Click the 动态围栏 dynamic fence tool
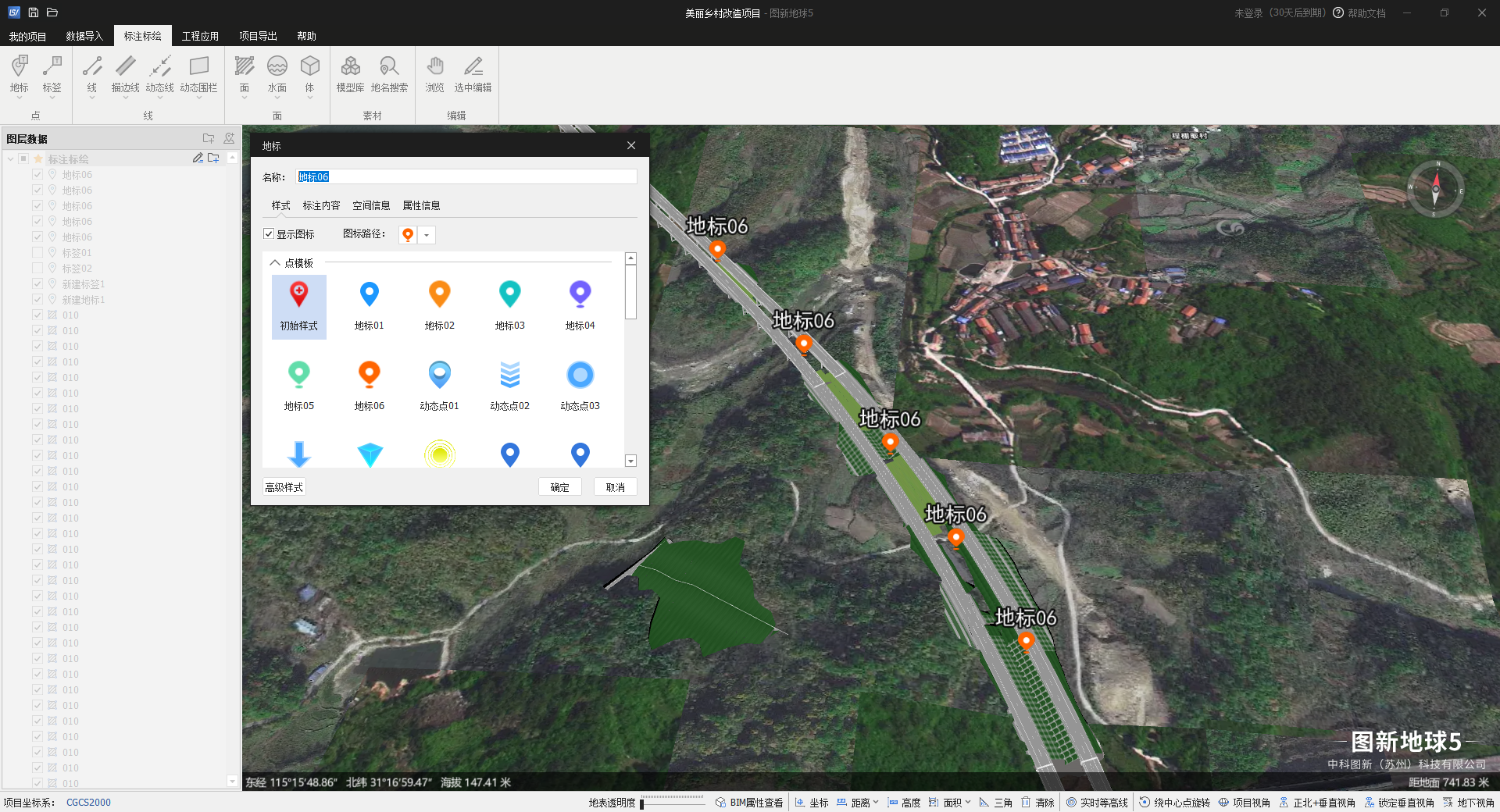This screenshot has width=1500, height=812. [x=198, y=74]
